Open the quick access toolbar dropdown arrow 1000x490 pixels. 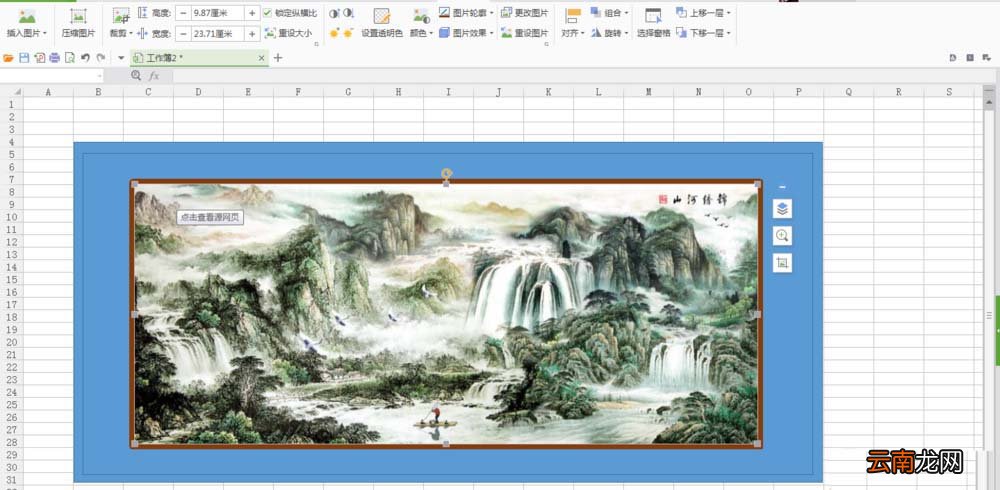(121, 58)
